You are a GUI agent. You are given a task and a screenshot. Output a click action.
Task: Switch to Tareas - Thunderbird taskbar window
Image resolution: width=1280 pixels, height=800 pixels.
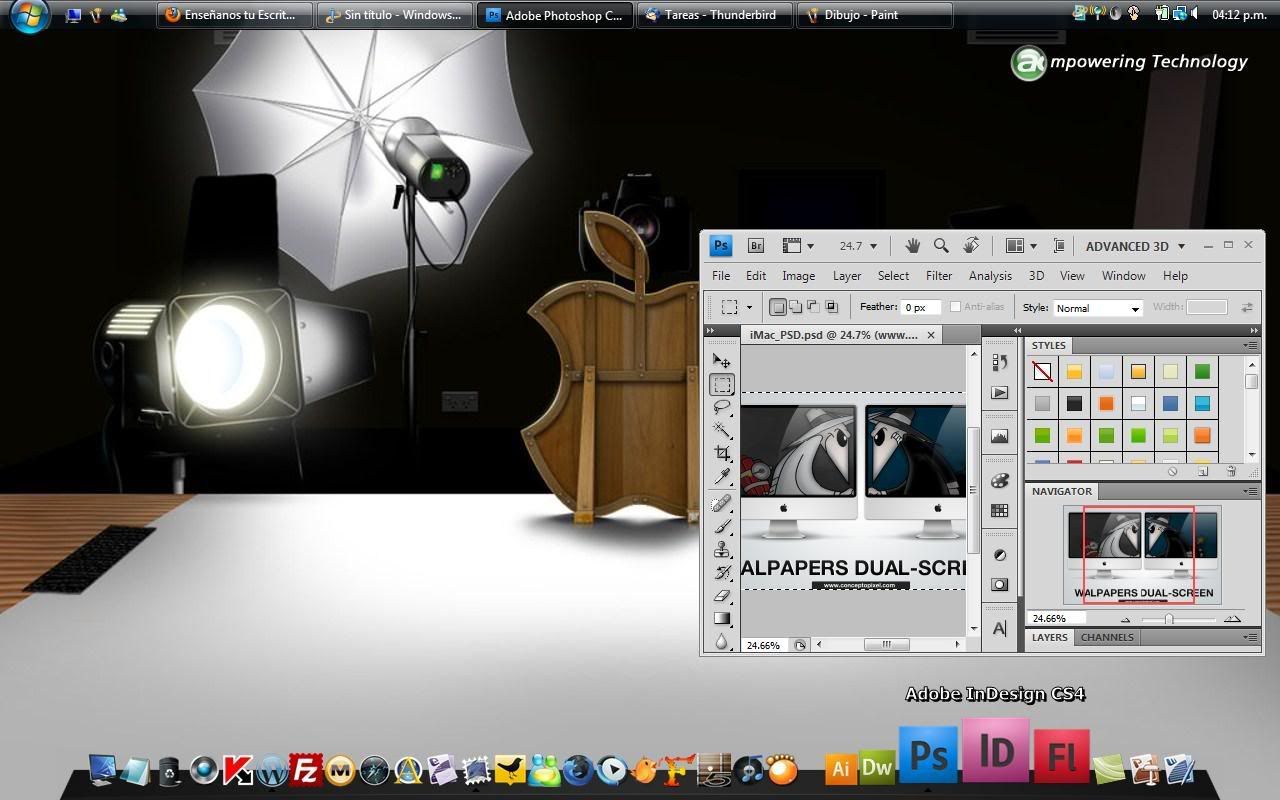tap(714, 15)
